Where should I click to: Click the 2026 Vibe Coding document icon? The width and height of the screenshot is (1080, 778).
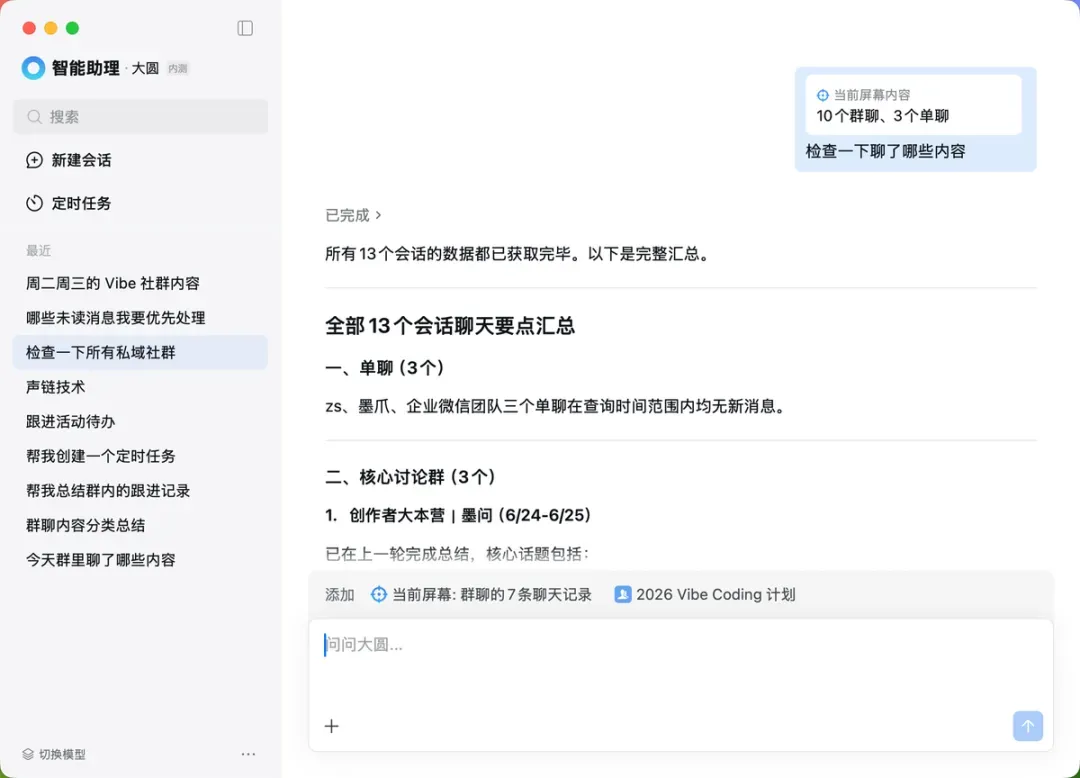tap(623, 594)
